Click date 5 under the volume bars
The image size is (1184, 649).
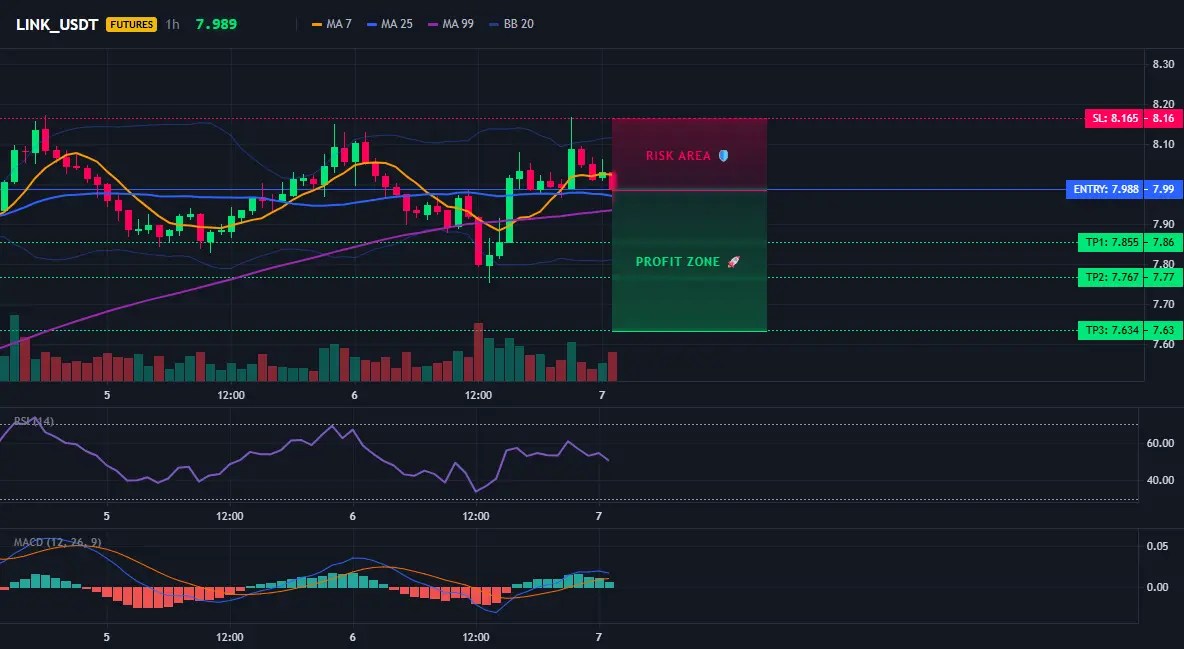[x=107, y=395]
